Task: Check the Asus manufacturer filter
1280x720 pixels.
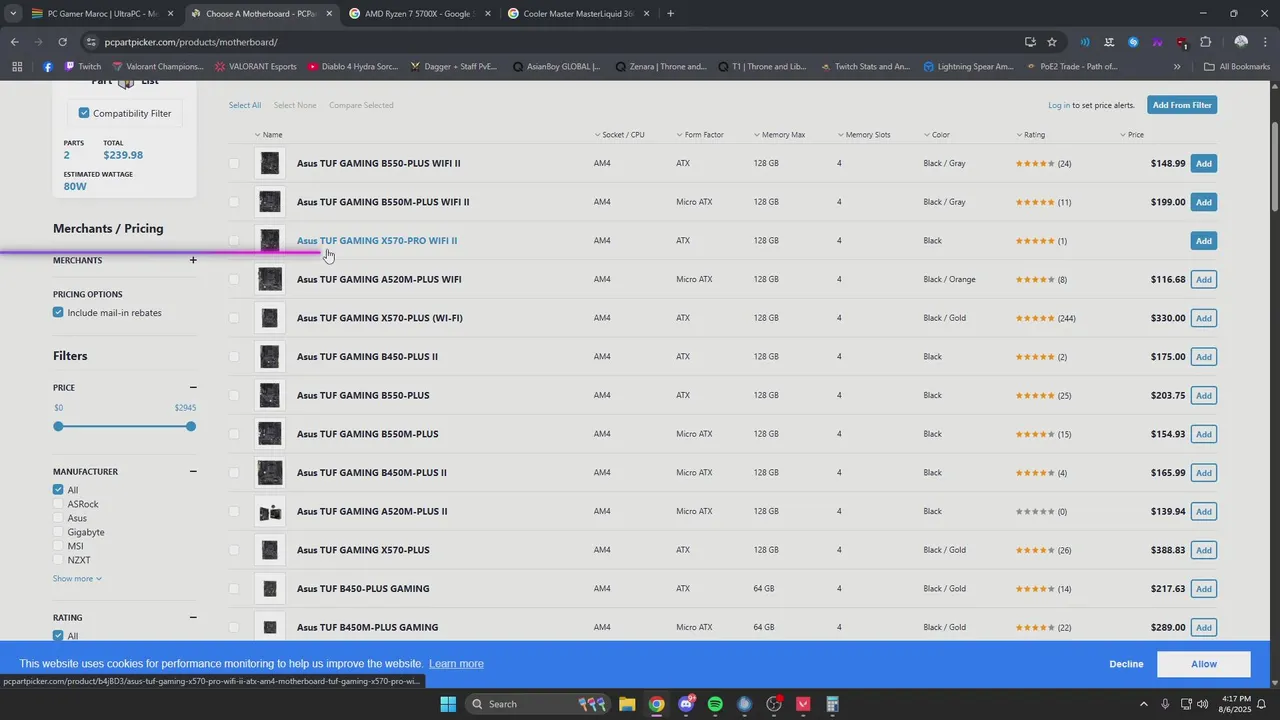Action: pos(58,518)
